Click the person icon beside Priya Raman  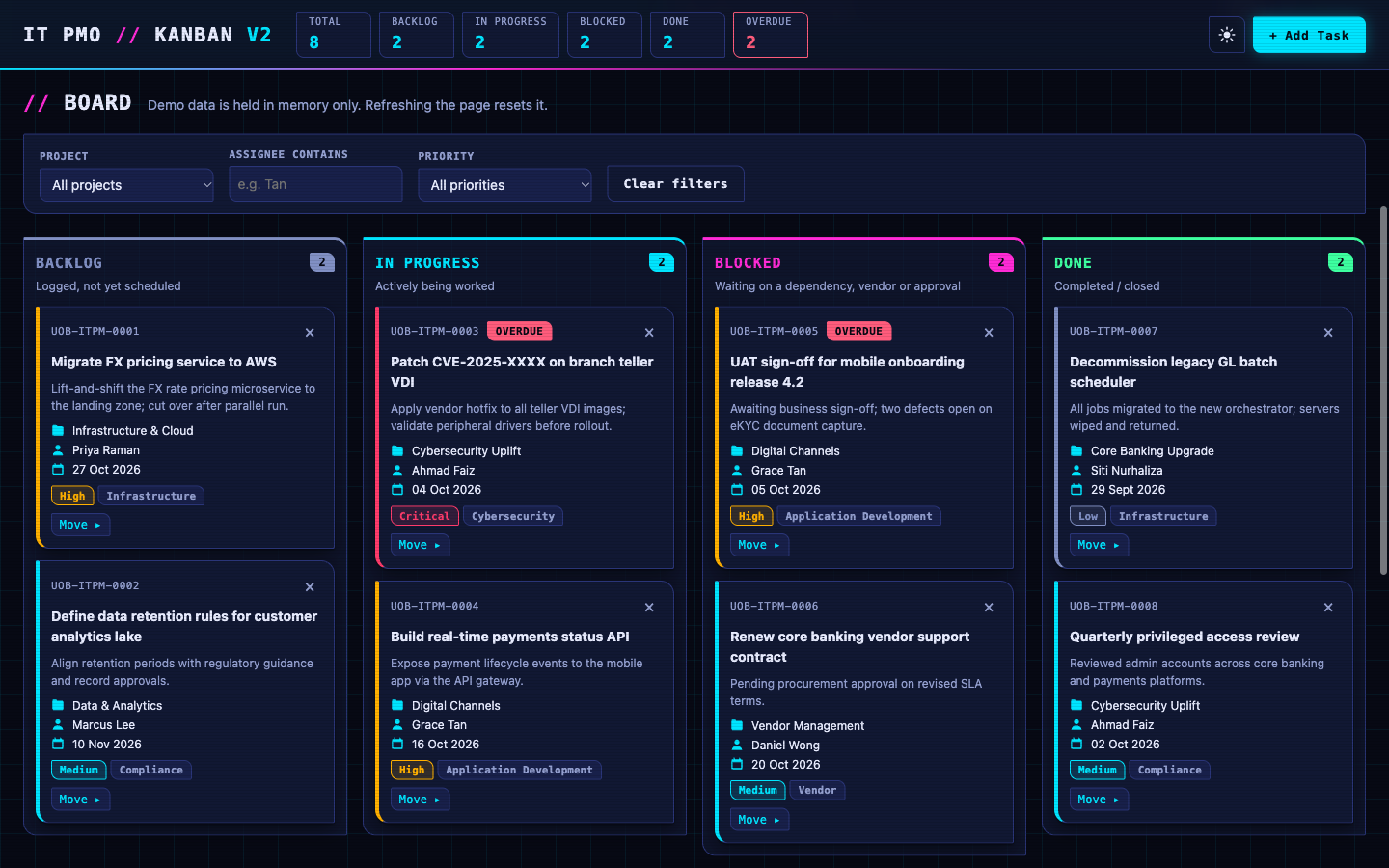[58, 450]
